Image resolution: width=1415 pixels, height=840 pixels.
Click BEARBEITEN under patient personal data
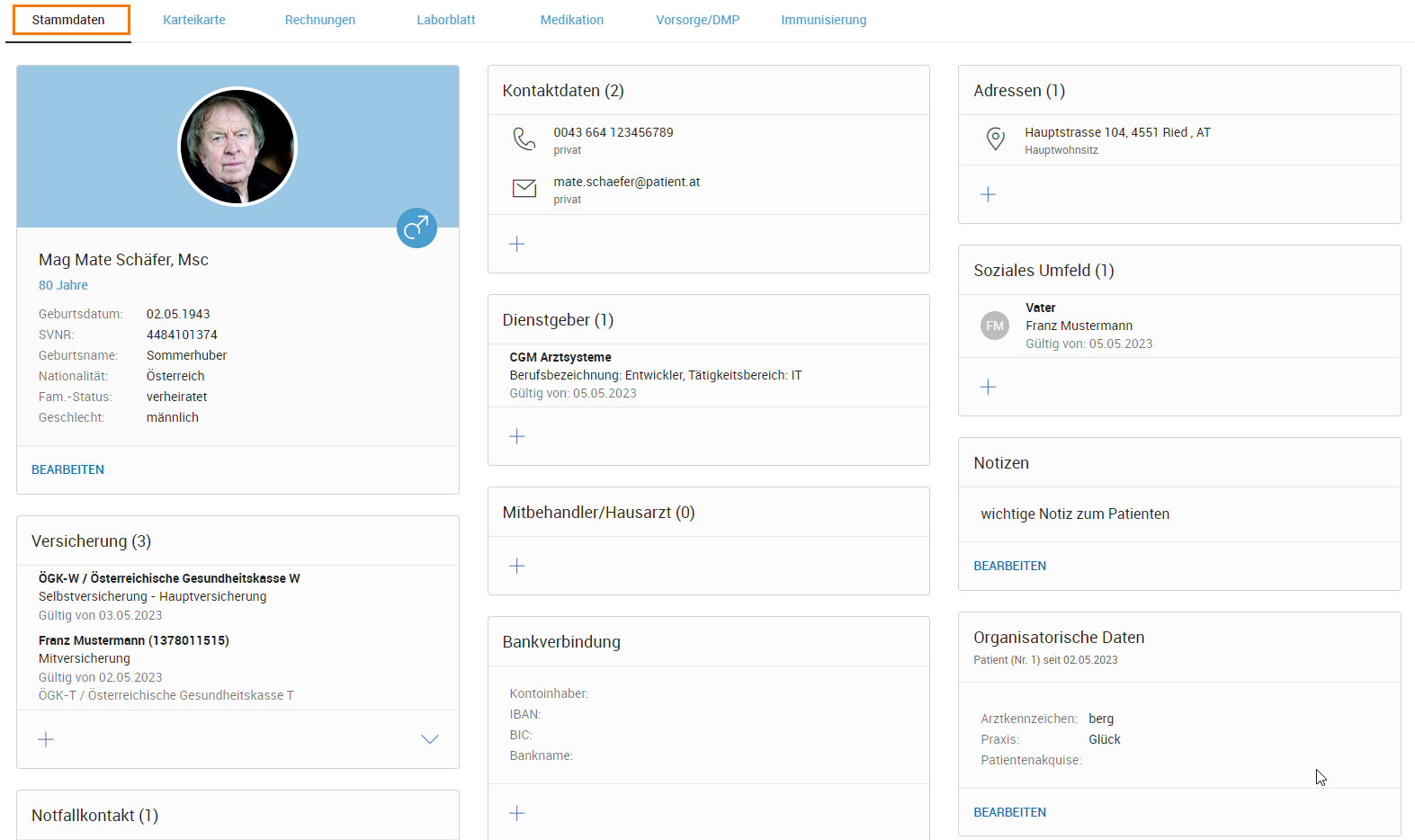point(67,469)
